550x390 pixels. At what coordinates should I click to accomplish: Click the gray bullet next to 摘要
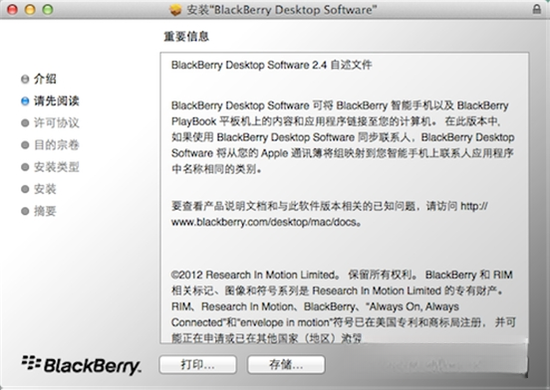click(x=25, y=211)
